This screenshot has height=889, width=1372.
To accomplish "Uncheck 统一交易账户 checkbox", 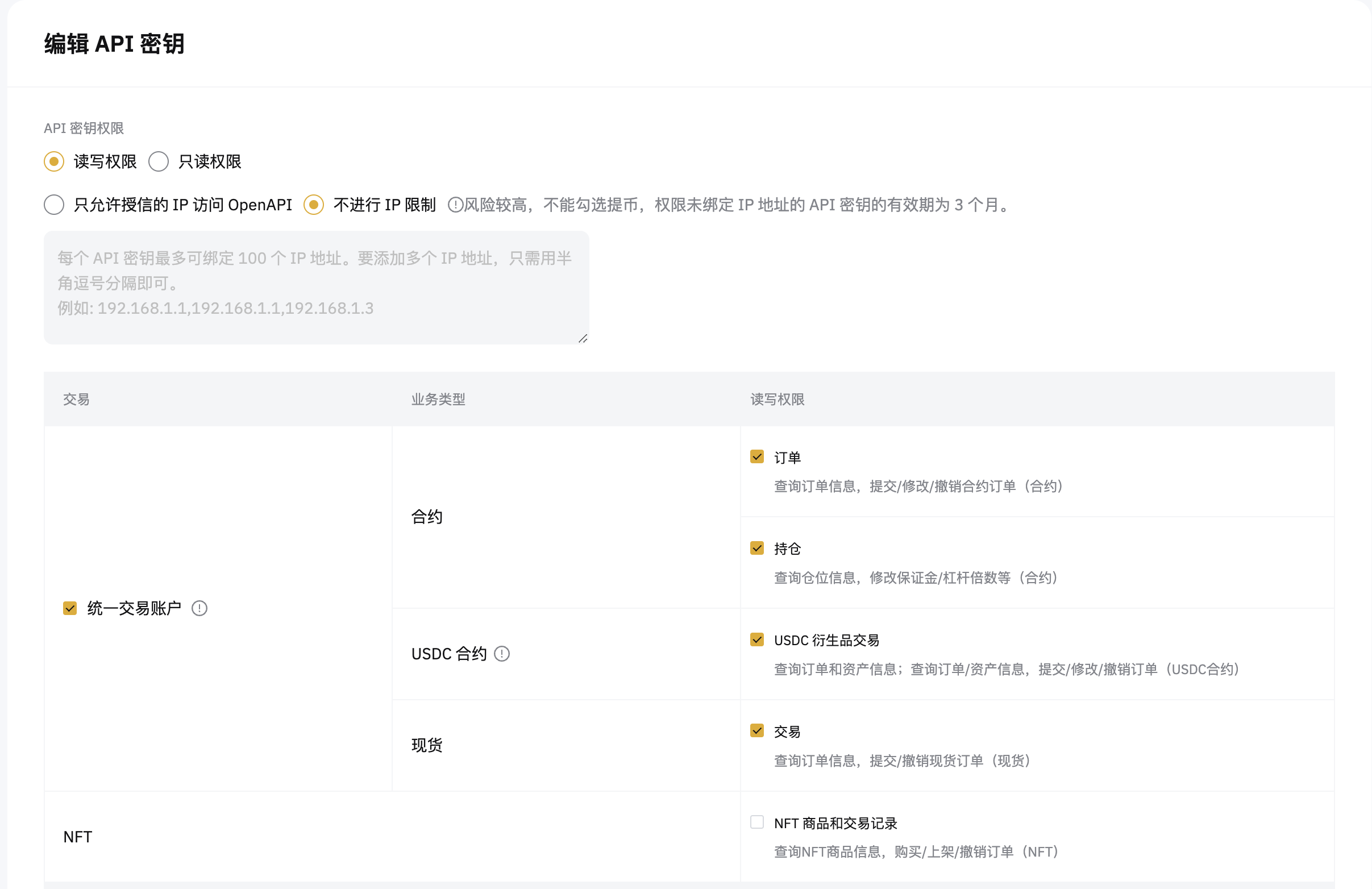I will pyautogui.click(x=70, y=608).
